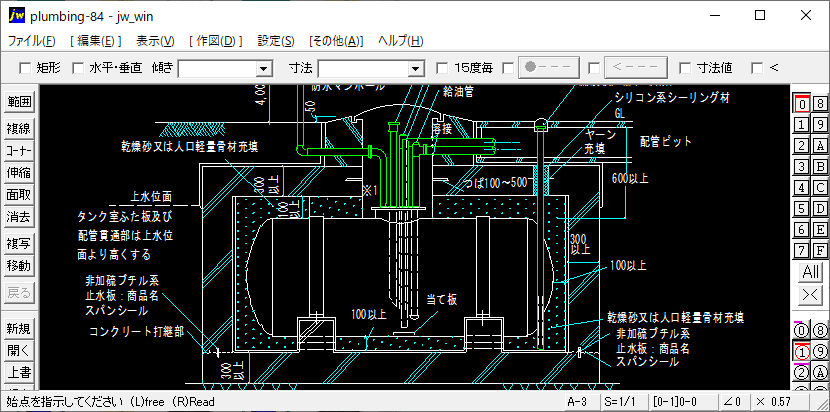The height and width of the screenshot is (412, 830).
Task: Select layer button B
Action: click(x=820, y=166)
